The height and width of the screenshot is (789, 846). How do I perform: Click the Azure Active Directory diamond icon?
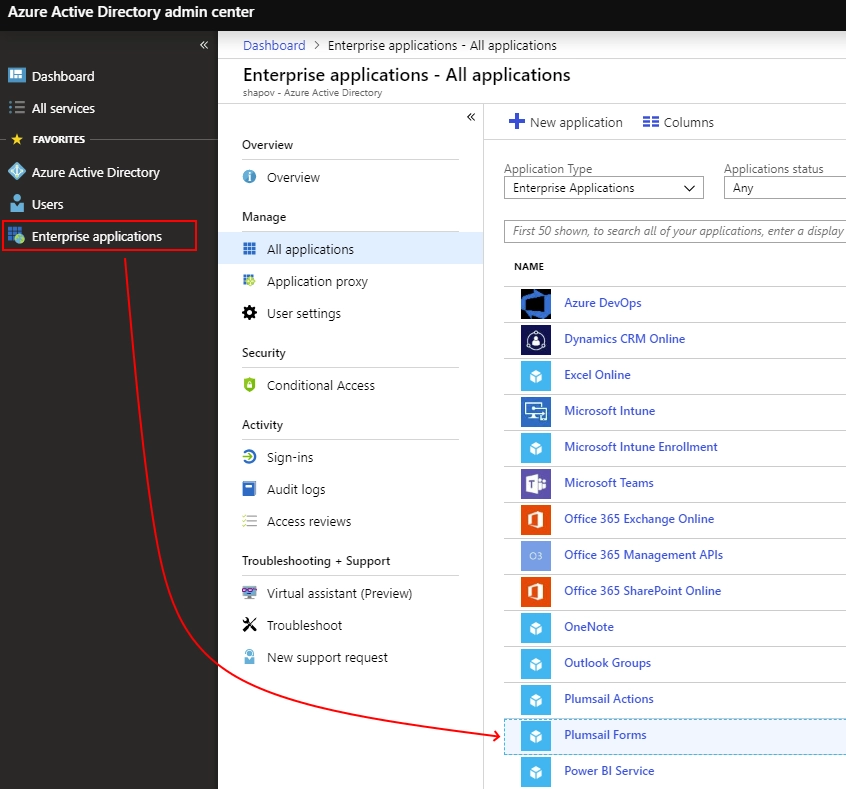(17, 172)
